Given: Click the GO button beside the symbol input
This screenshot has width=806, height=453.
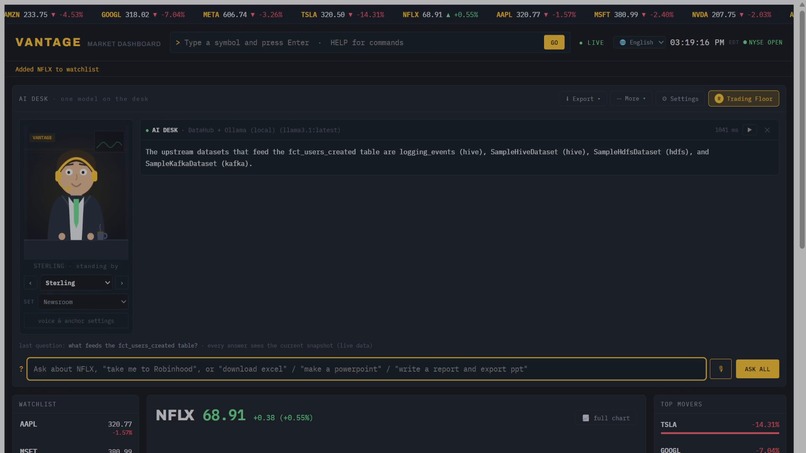Looking at the screenshot, I should click(x=554, y=43).
